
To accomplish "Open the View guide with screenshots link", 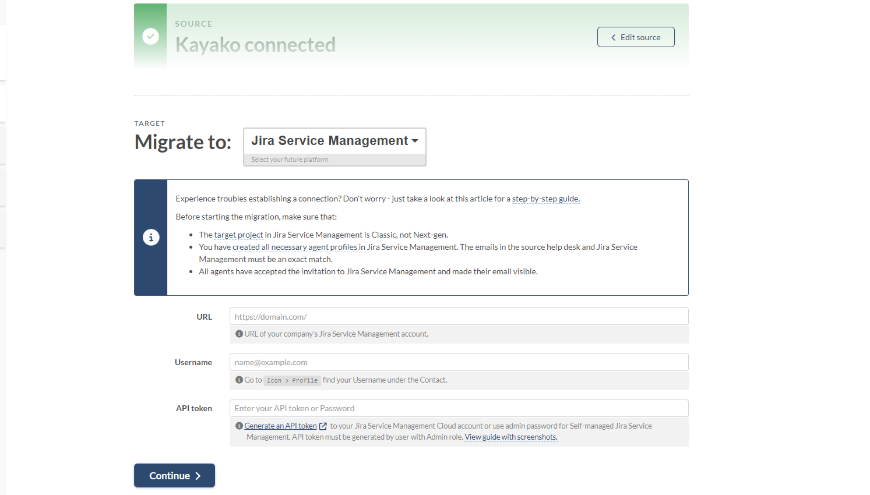I will 510,437.
